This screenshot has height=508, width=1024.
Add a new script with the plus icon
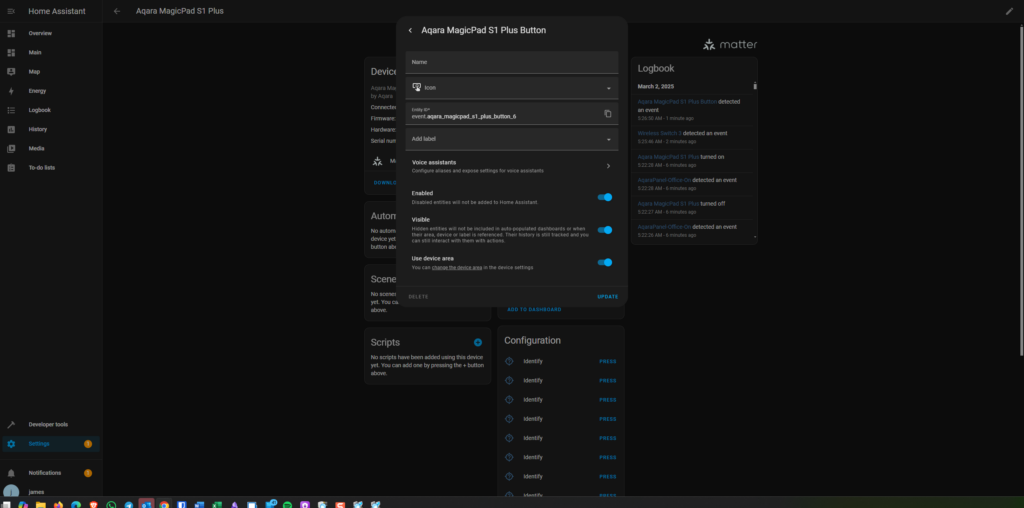[478, 342]
